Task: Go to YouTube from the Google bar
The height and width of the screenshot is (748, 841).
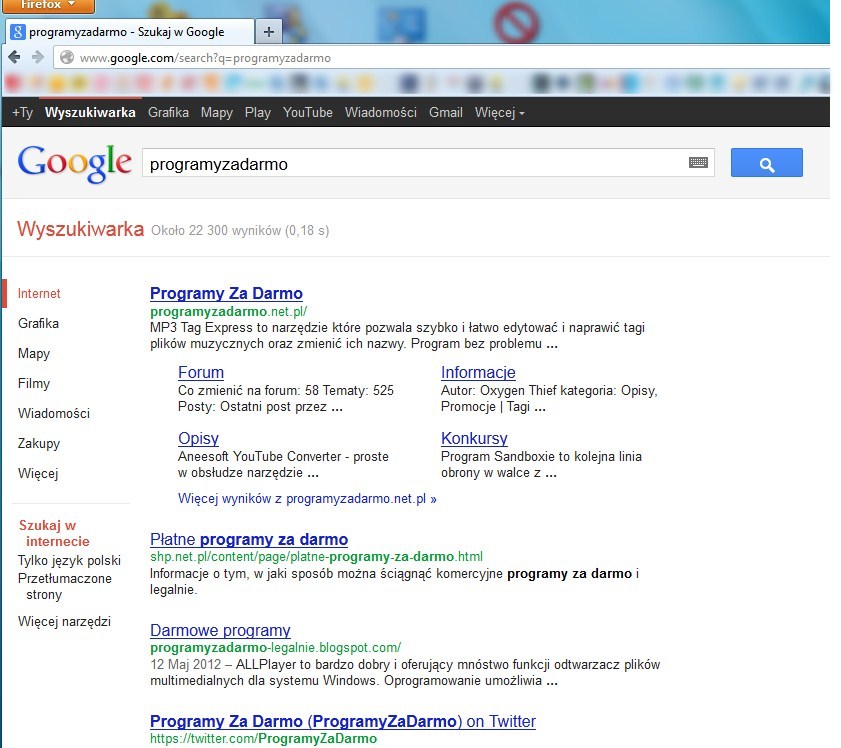Action: pos(308,113)
